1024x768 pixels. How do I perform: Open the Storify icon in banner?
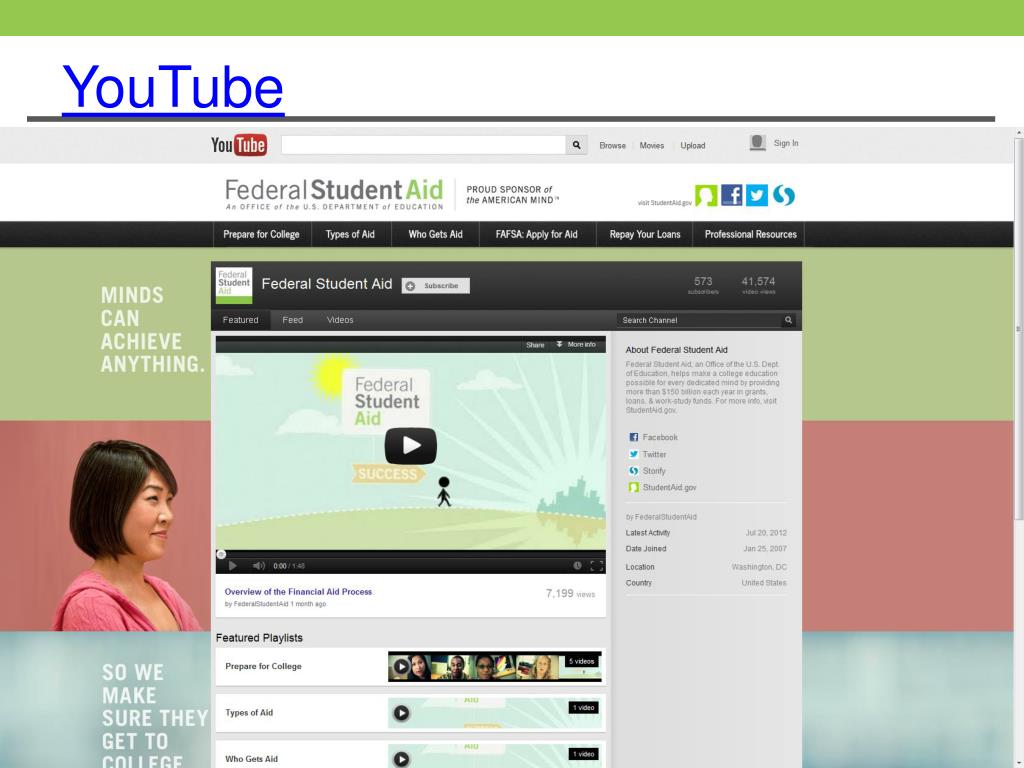(784, 195)
